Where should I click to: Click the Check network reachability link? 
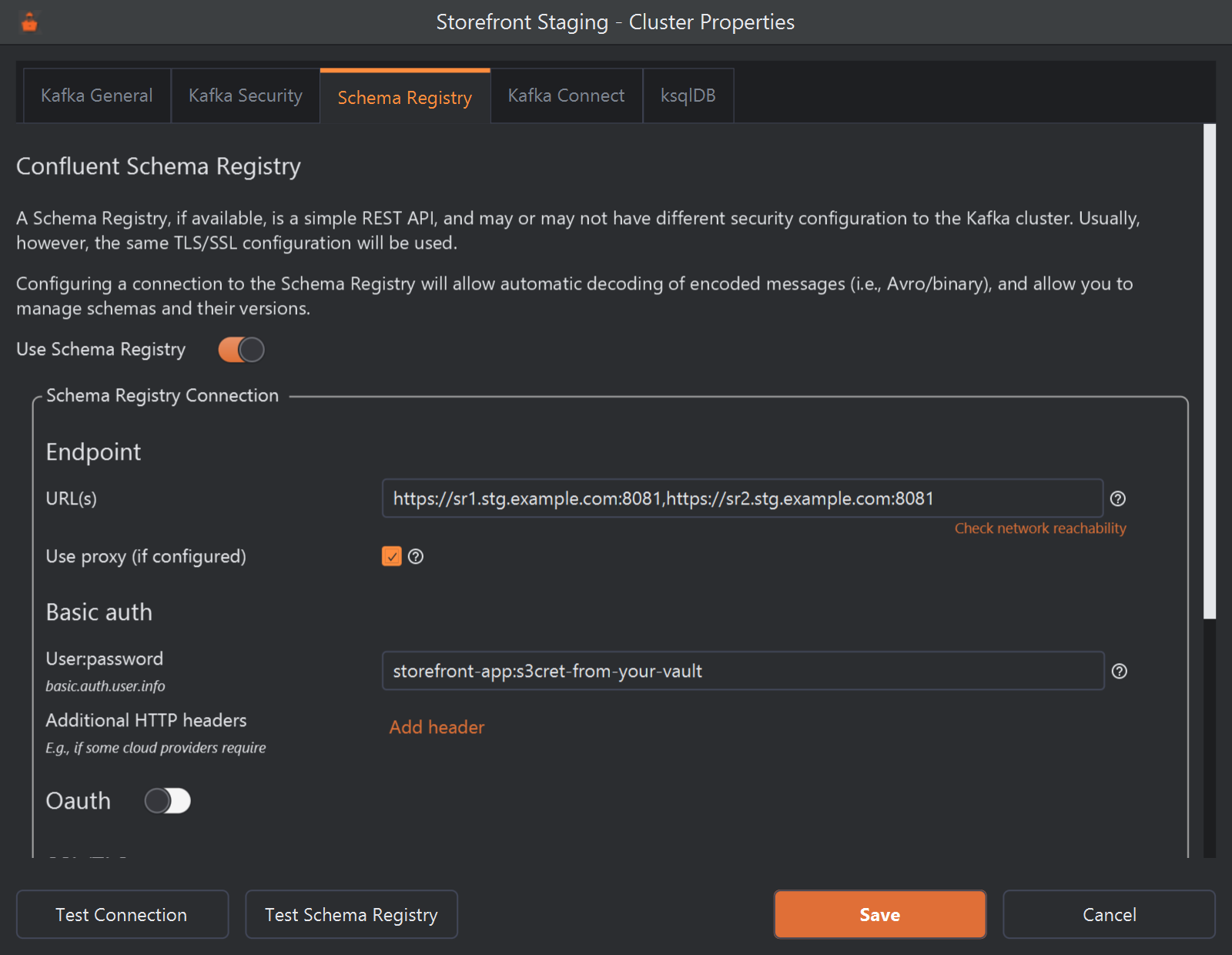(x=1040, y=528)
